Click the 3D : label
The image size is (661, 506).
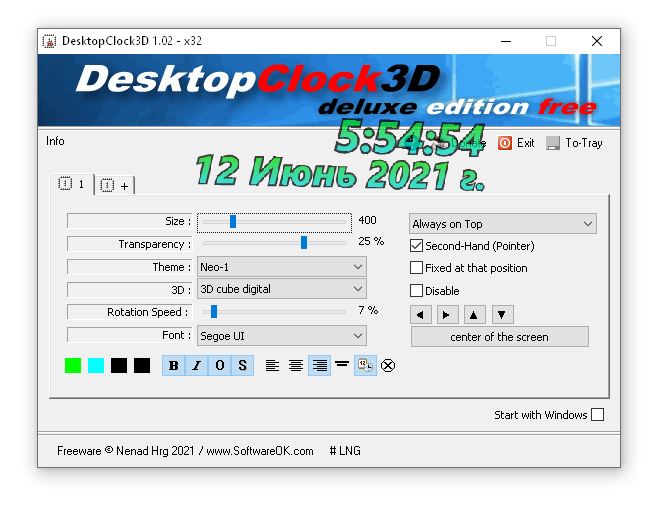(x=129, y=290)
